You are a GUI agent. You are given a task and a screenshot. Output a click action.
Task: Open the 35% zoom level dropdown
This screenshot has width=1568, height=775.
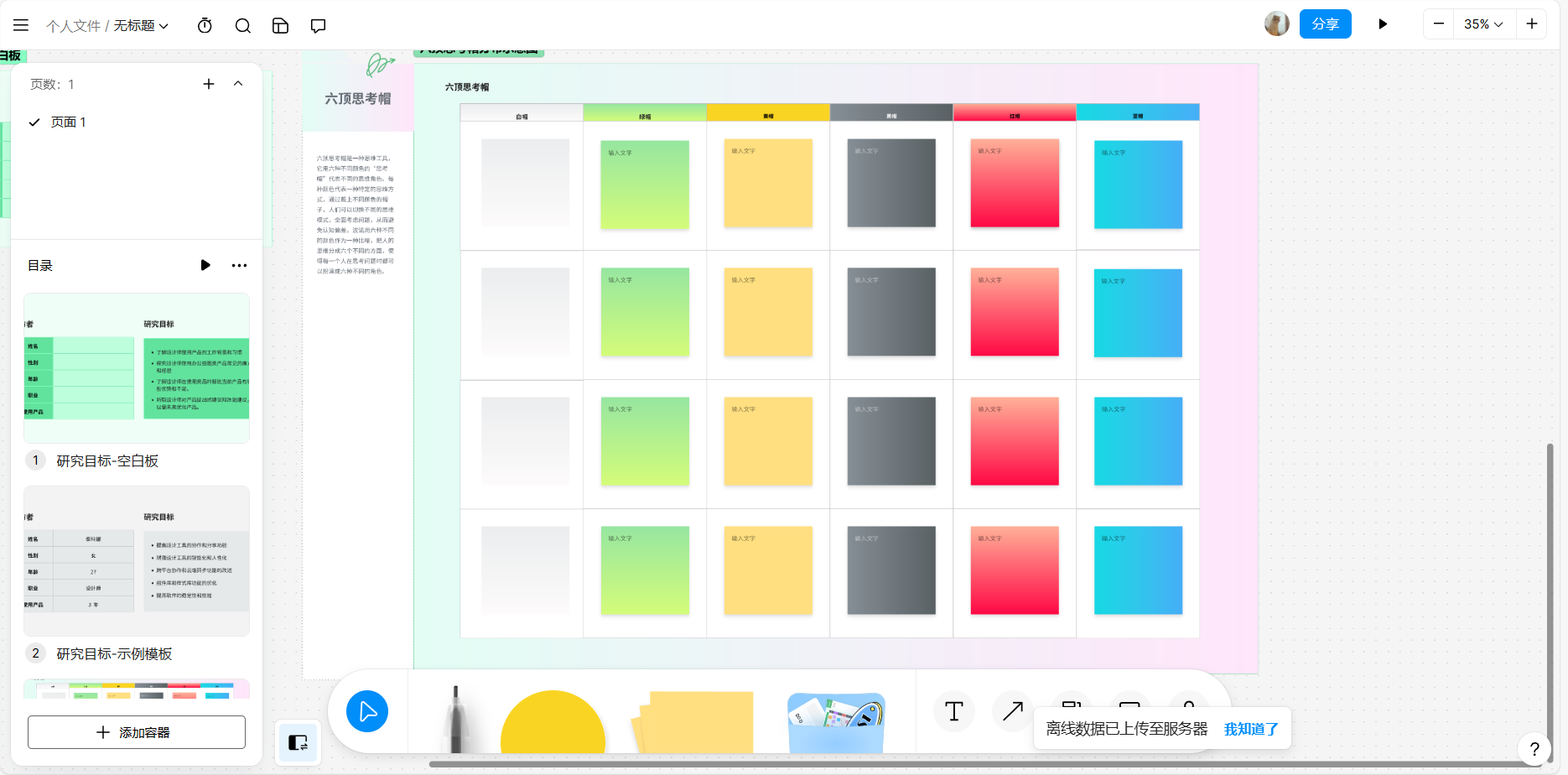(1482, 24)
